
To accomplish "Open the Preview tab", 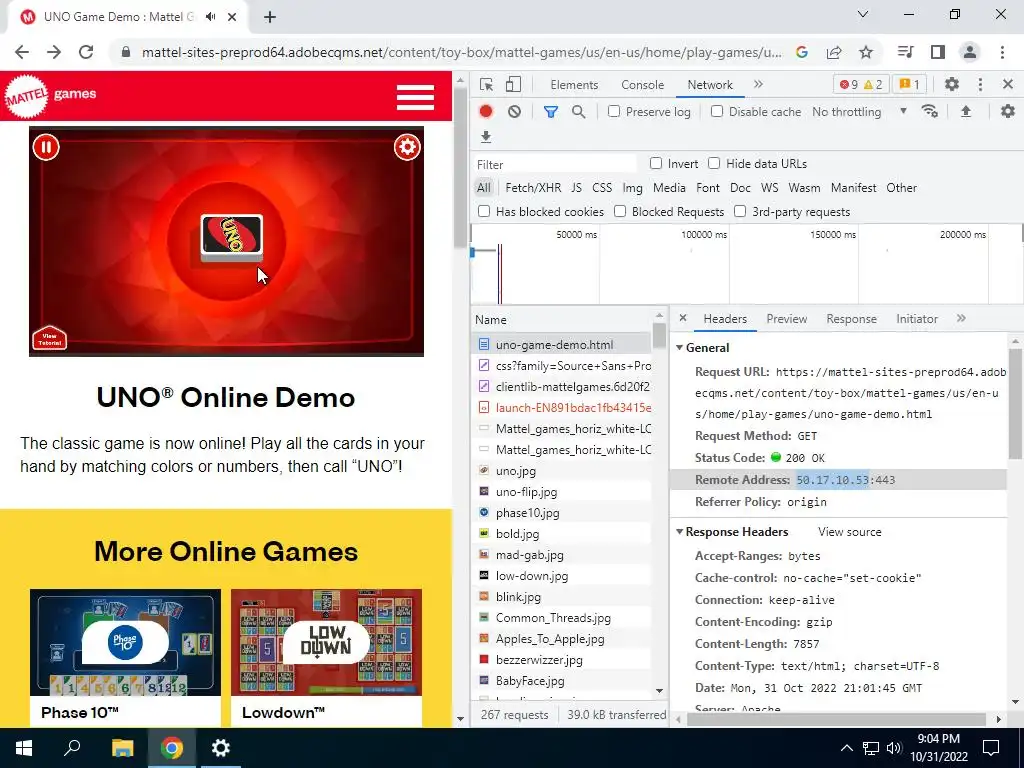I will [x=786, y=319].
